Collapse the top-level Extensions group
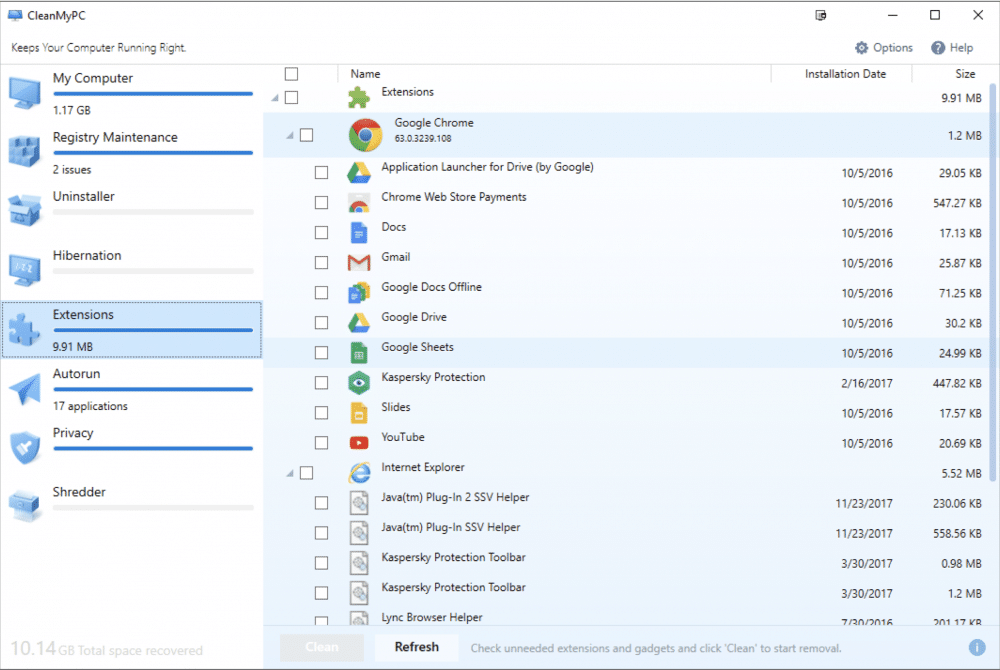1000x670 pixels. point(276,97)
